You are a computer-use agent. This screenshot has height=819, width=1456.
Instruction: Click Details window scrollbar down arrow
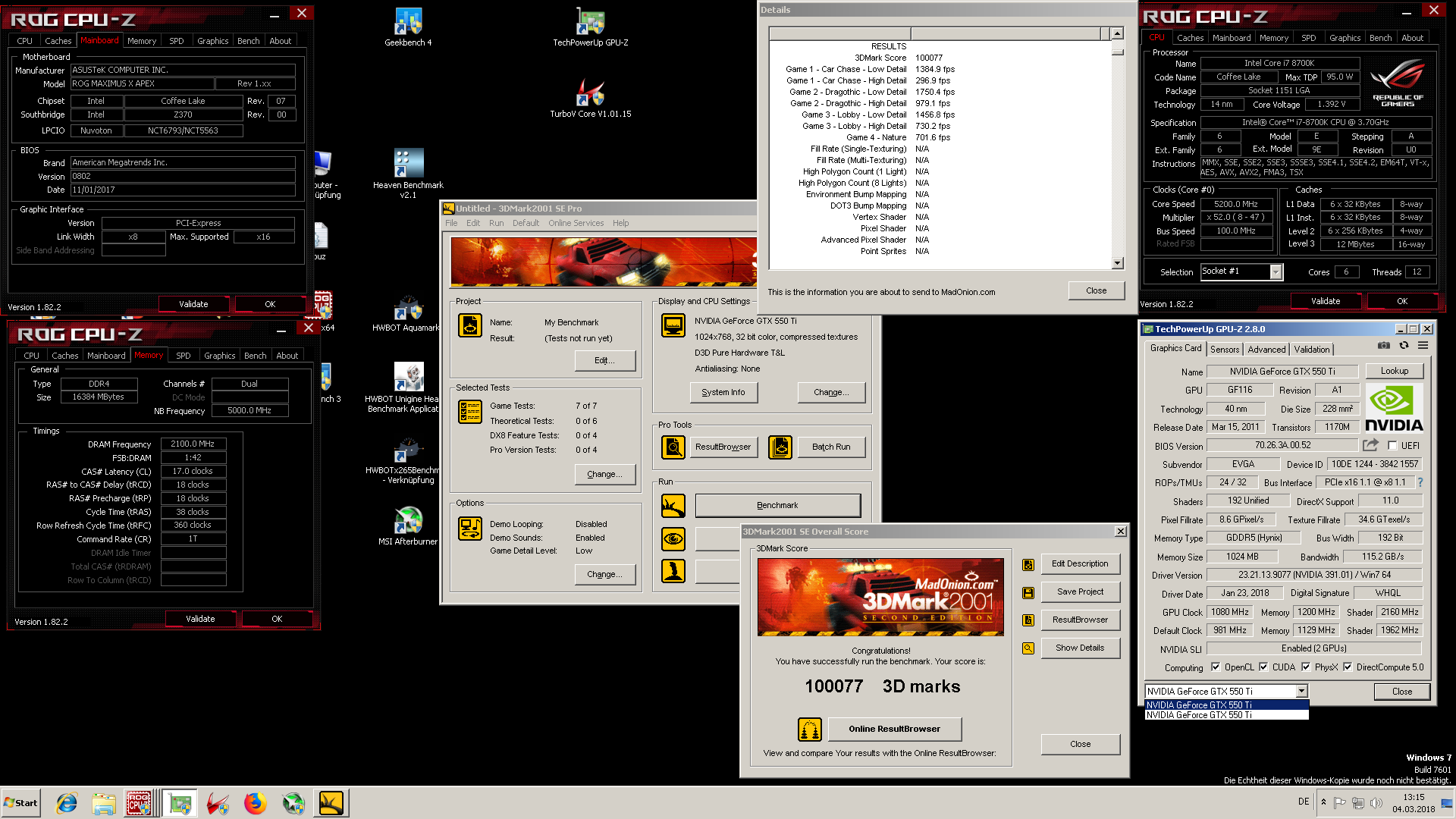pyautogui.click(x=1117, y=263)
